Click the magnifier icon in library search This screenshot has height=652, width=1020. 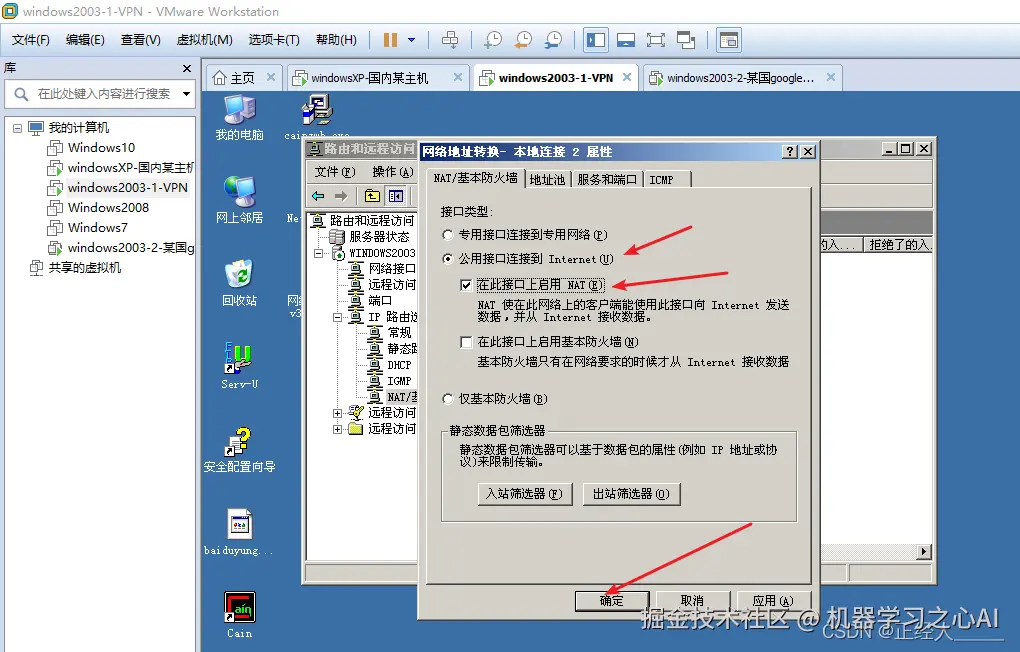pyautogui.click(x=21, y=94)
